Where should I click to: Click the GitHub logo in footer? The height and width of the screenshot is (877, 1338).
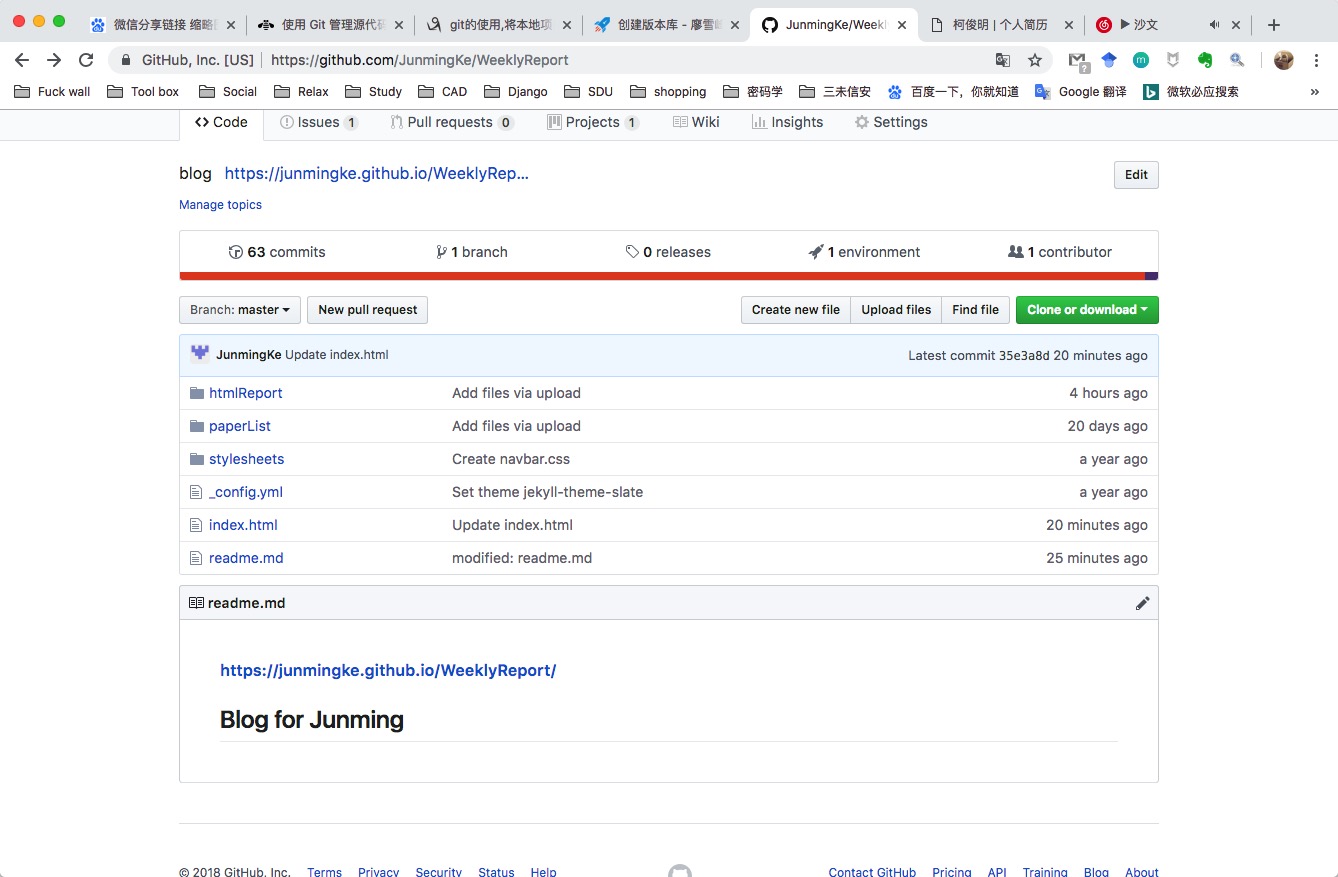click(x=679, y=871)
